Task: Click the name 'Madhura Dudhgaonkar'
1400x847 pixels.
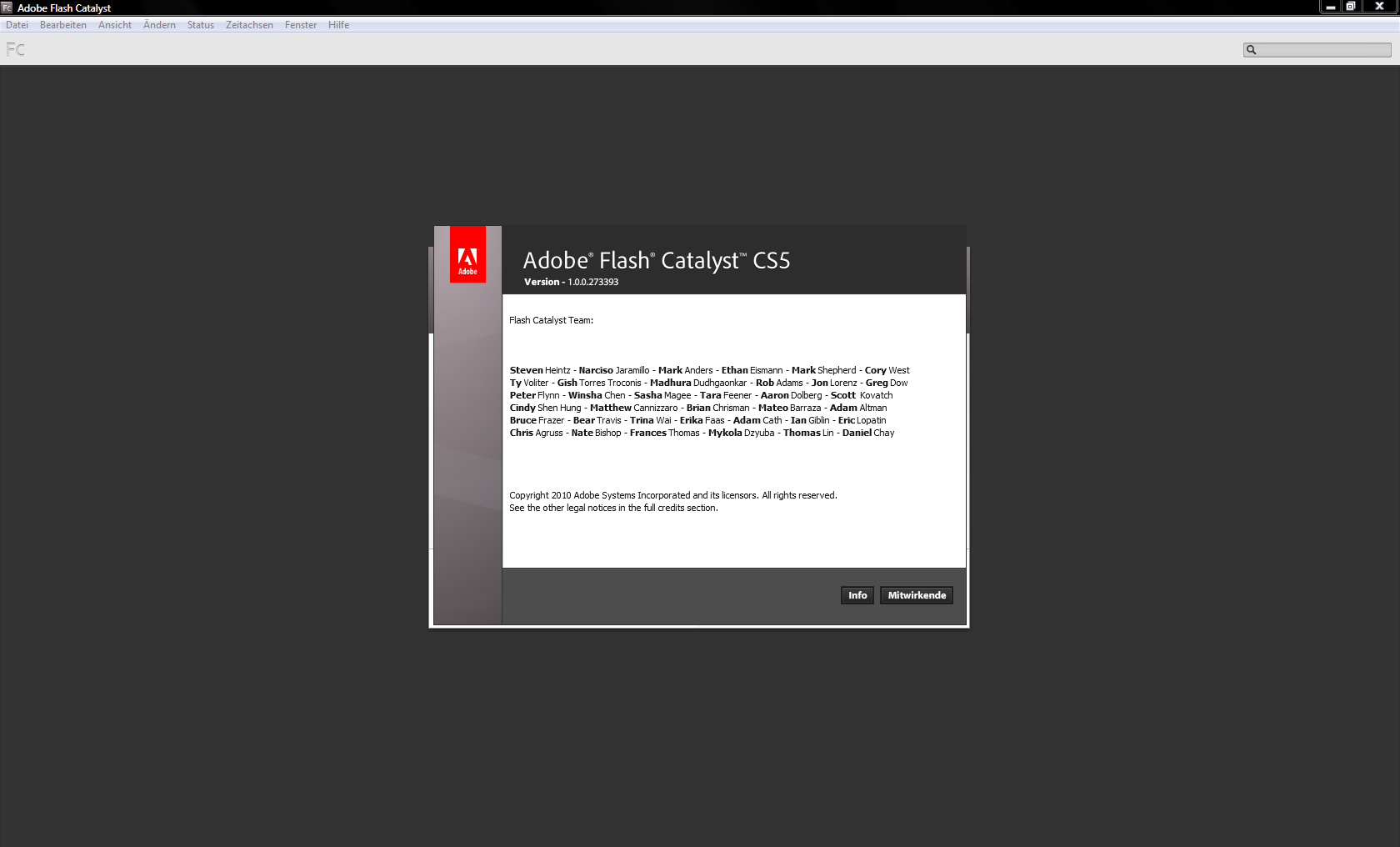Action: tap(698, 383)
